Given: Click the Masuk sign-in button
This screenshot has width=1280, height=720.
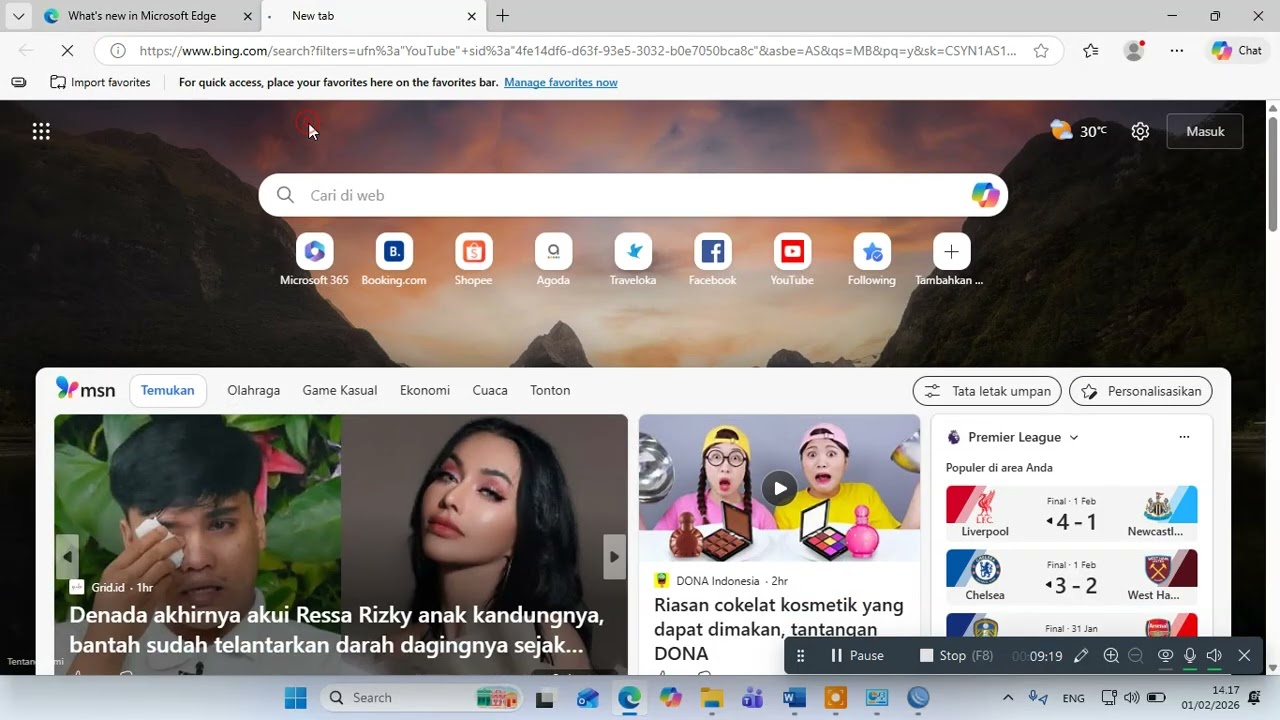Looking at the screenshot, I should pyautogui.click(x=1205, y=131).
